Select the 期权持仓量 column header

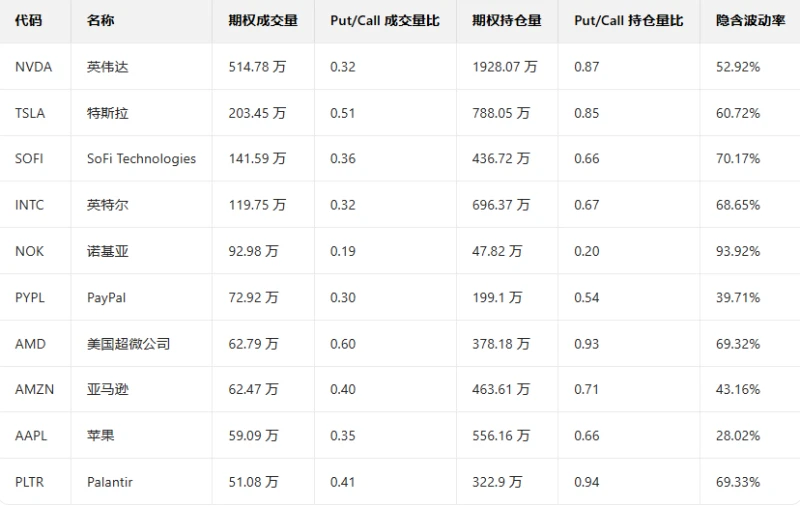[x=506, y=20]
